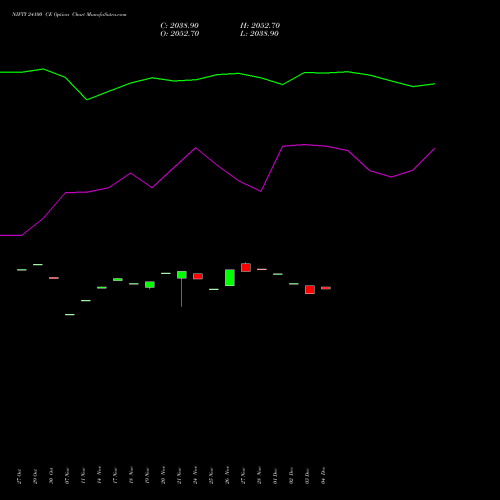Select the 18 Nov date label
Viewport: 500px width, 500px height.
(x=131, y=476)
